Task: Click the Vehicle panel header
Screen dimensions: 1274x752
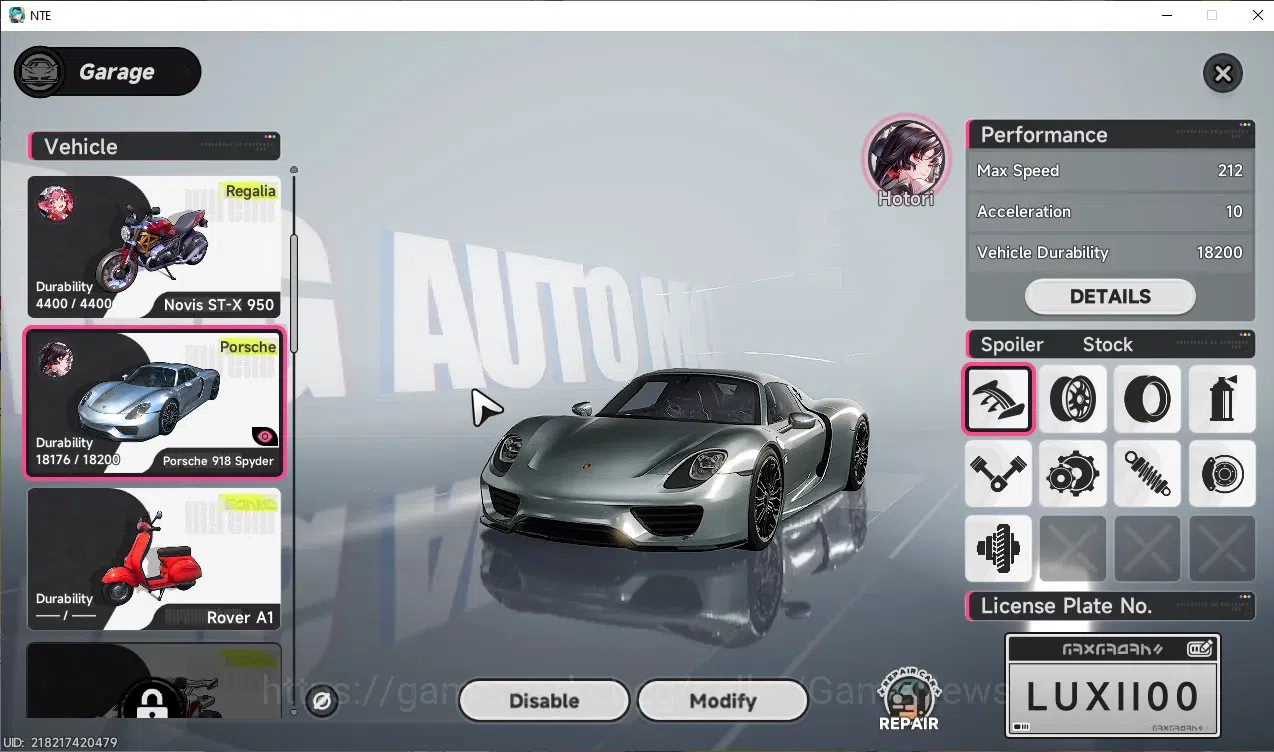Action: pyautogui.click(x=154, y=146)
